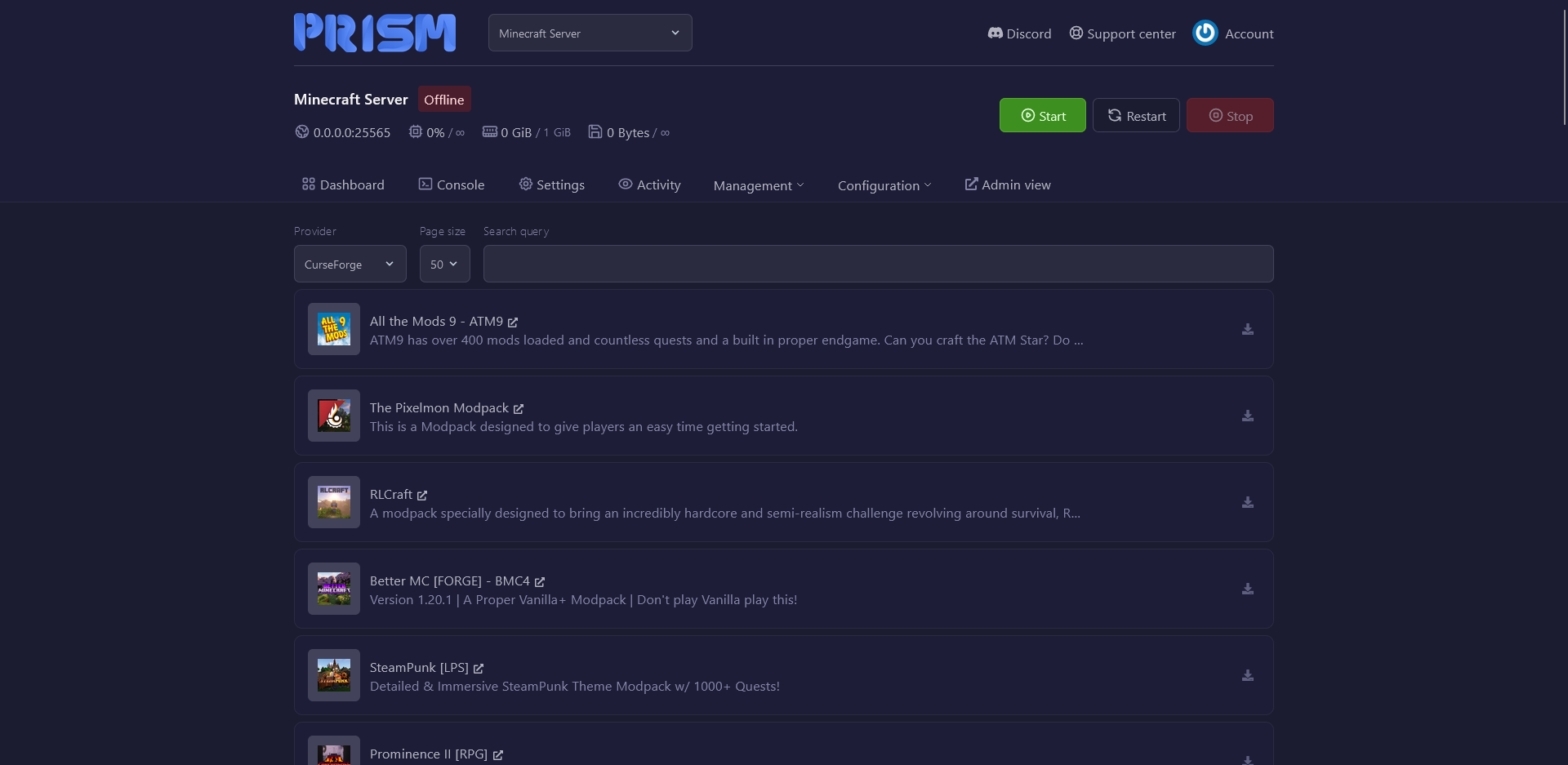Expand the Management menu

(758, 185)
